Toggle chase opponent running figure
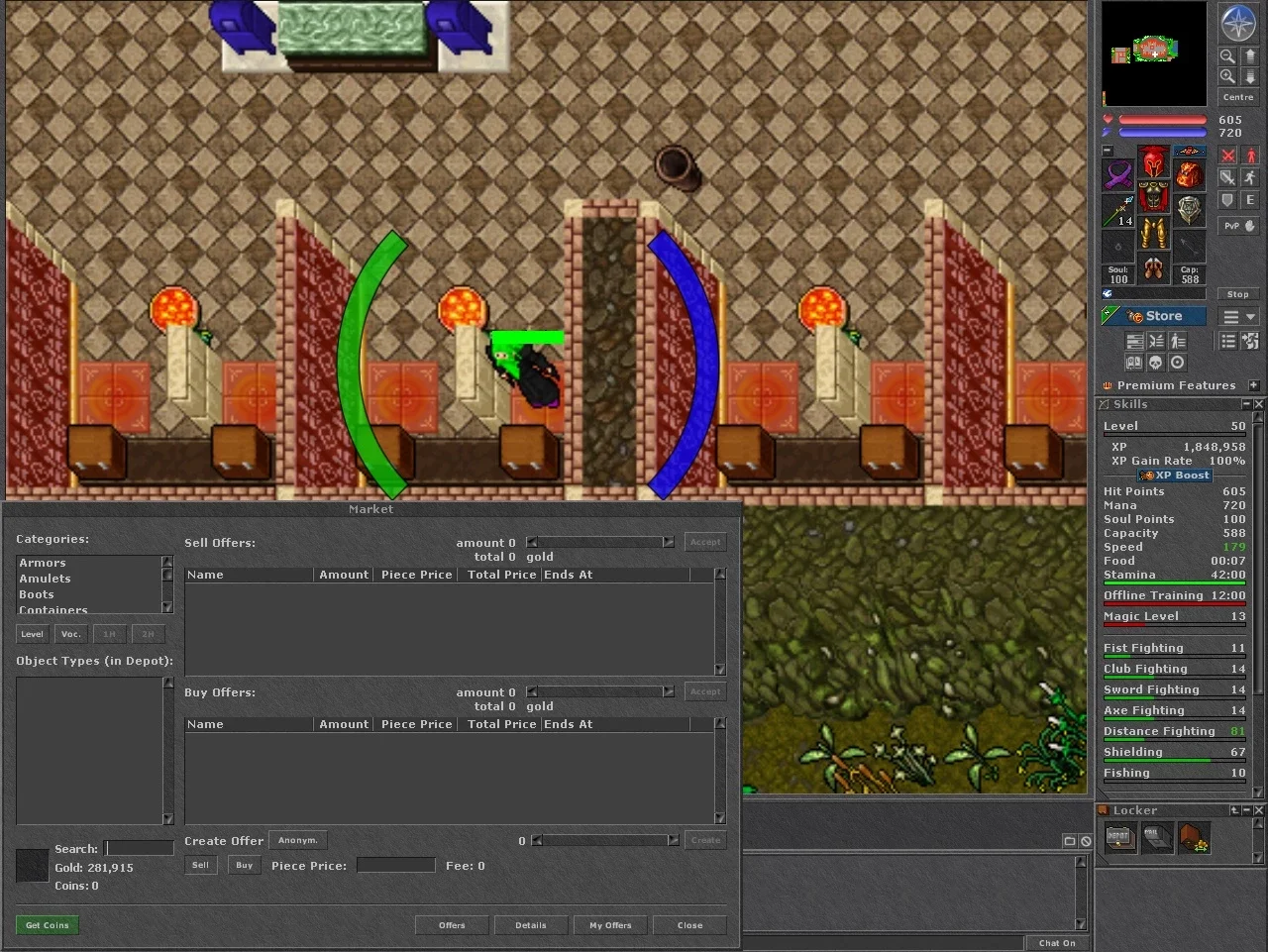1268x952 pixels. coord(1250,177)
